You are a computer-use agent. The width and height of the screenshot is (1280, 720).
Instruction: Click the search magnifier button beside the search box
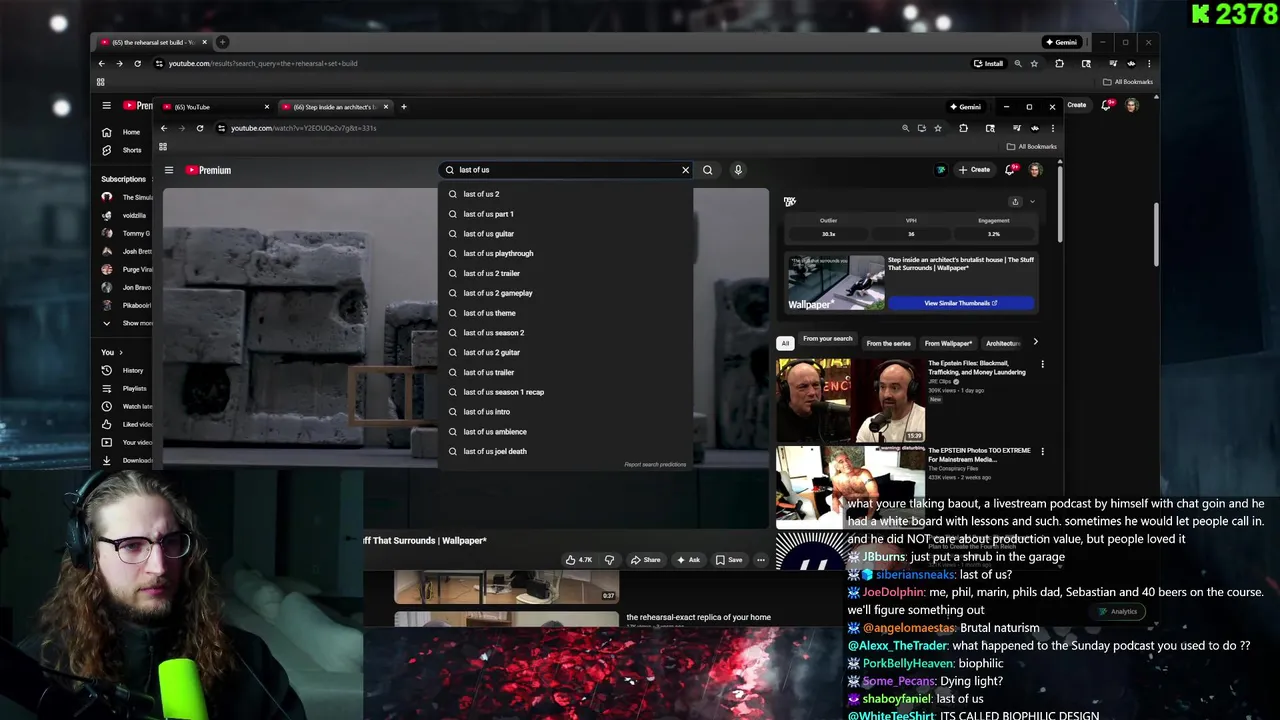tap(707, 170)
